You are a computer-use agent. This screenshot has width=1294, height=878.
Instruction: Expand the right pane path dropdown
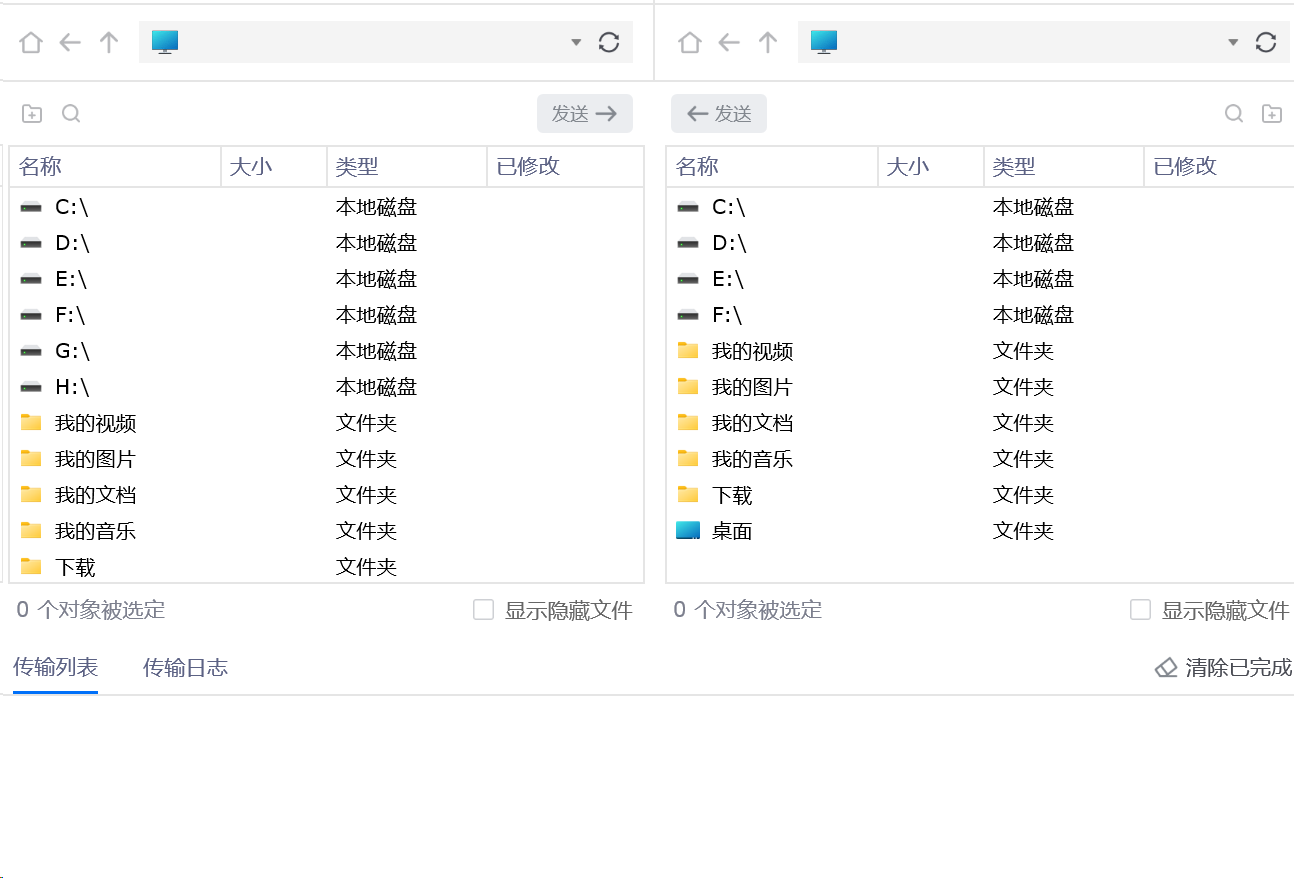1233,42
